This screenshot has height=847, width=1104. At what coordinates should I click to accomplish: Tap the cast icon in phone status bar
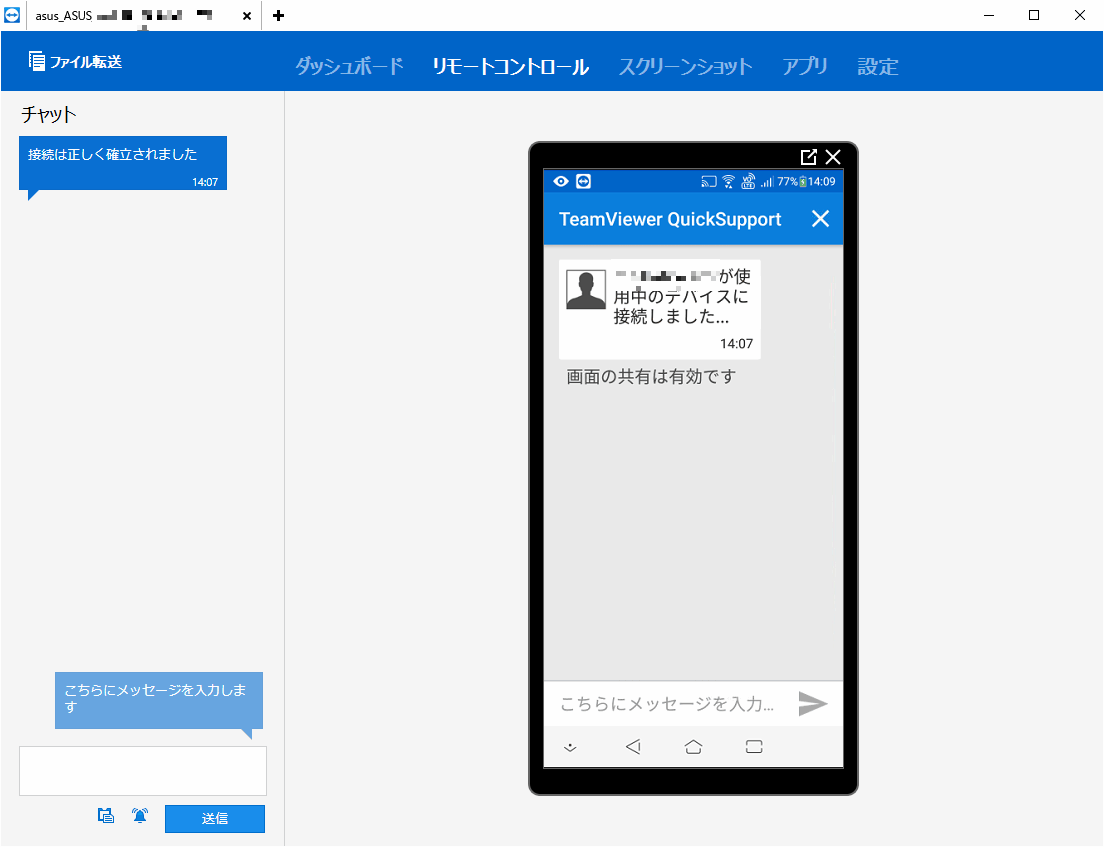[709, 182]
